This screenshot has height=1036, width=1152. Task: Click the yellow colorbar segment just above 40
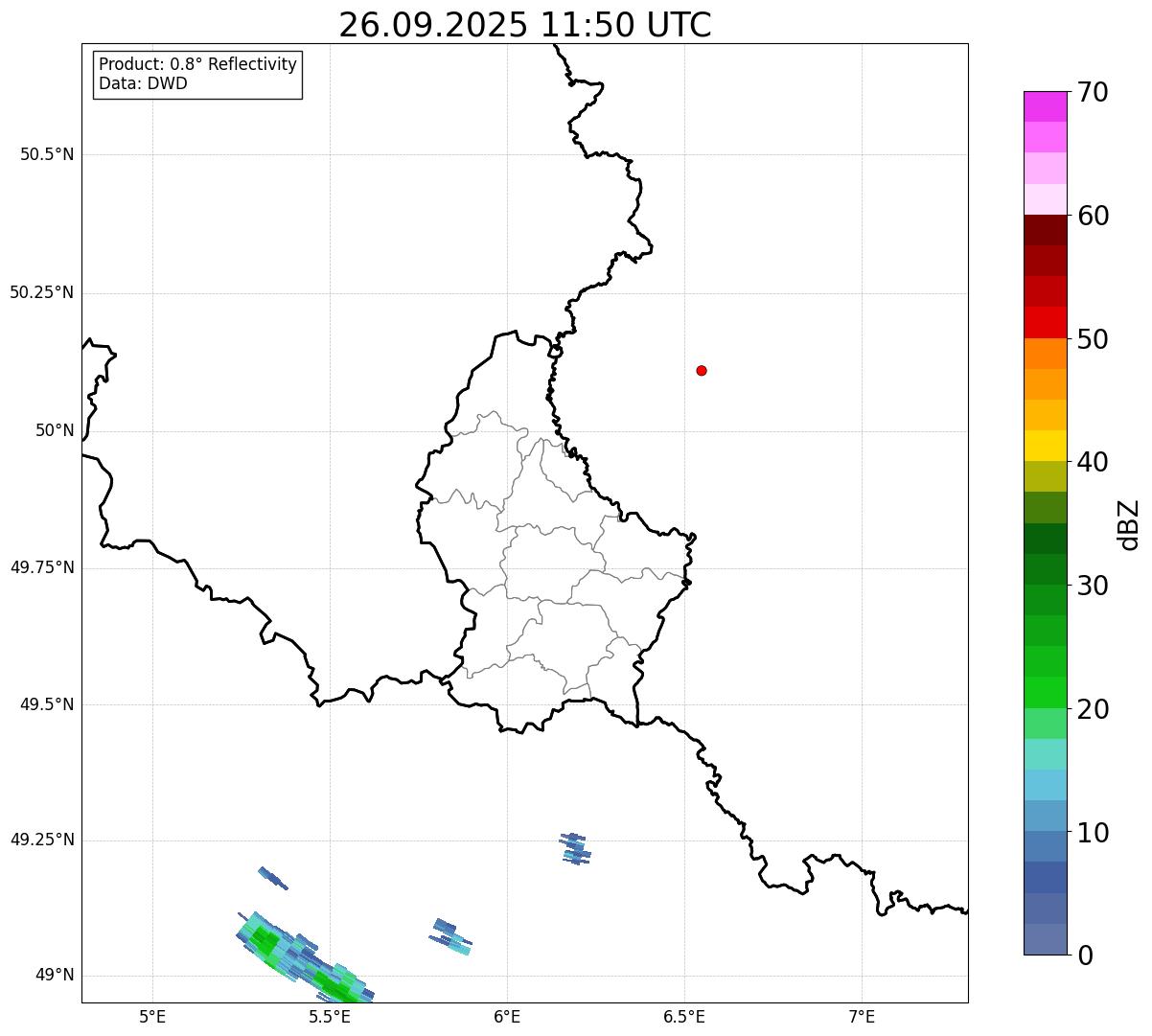tap(1045, 446)
